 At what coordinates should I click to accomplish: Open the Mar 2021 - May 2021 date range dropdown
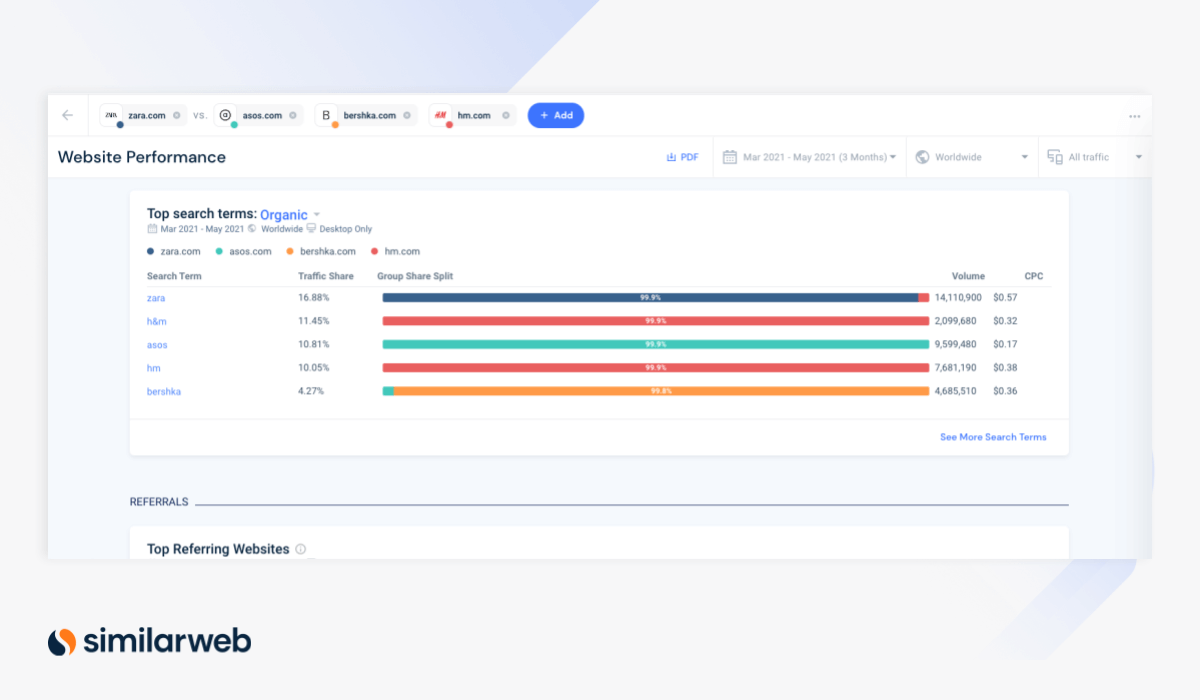coord(810,157)
